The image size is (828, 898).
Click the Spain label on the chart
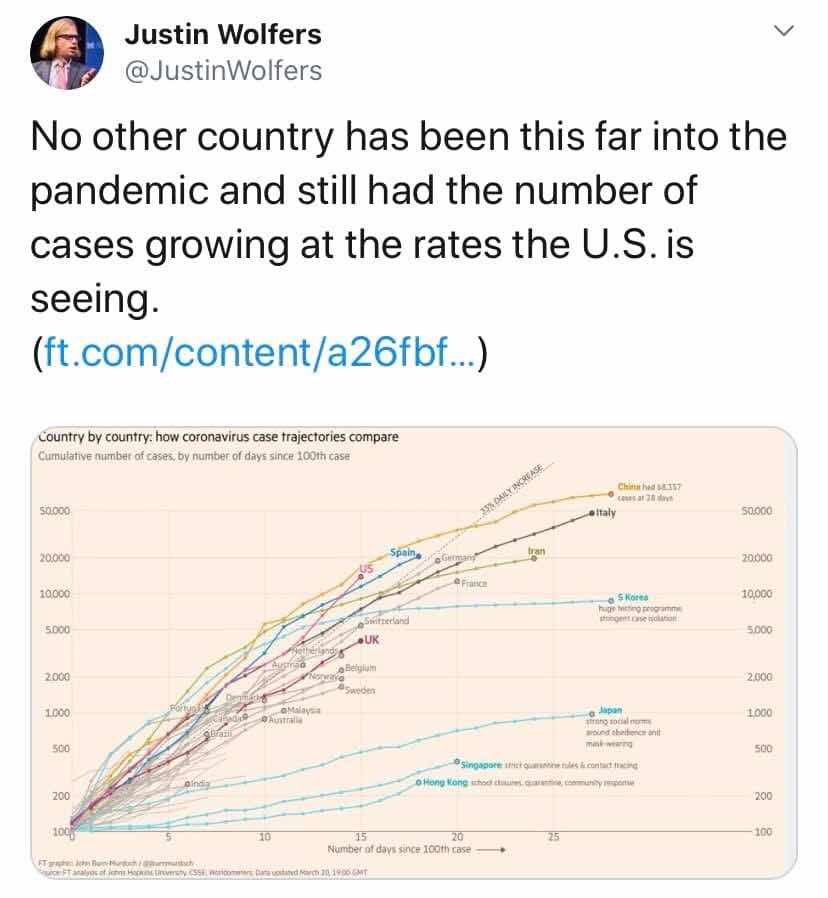403,553
